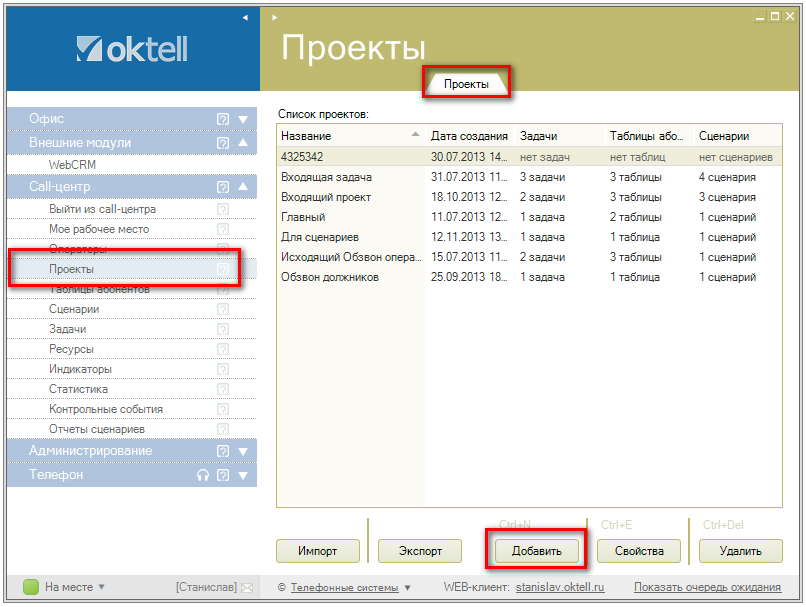Click the help icon next to Офис
The width and height of the screenshot is (806, 607).
click(x=223, y=119)
